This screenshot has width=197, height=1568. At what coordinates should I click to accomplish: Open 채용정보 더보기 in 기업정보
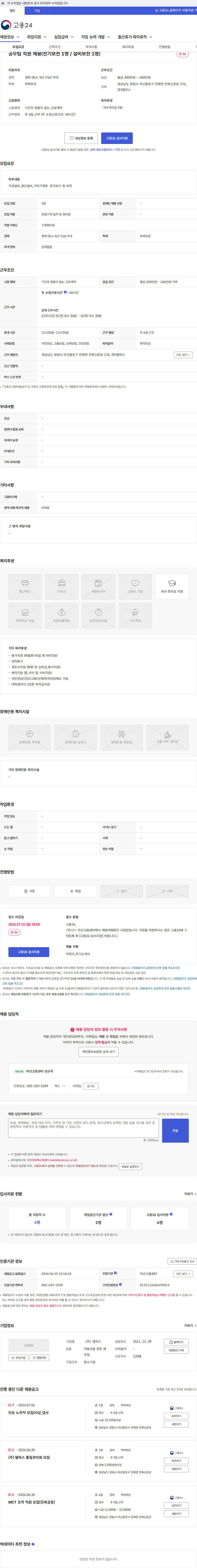(x=176, y=1350)
